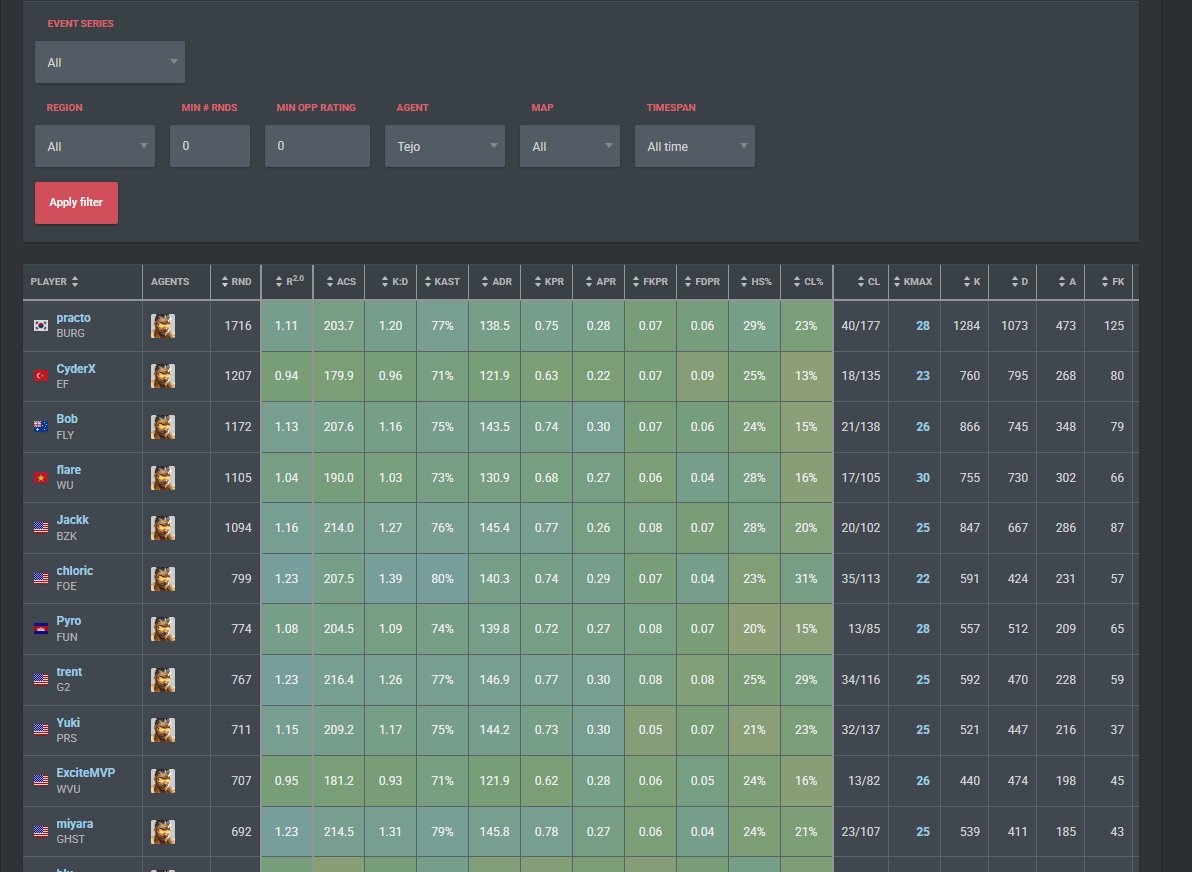Image resolution: width=1192 pixels, height=872 pixels.
Task: Open the Region dropdown
Action: (95, 146)
